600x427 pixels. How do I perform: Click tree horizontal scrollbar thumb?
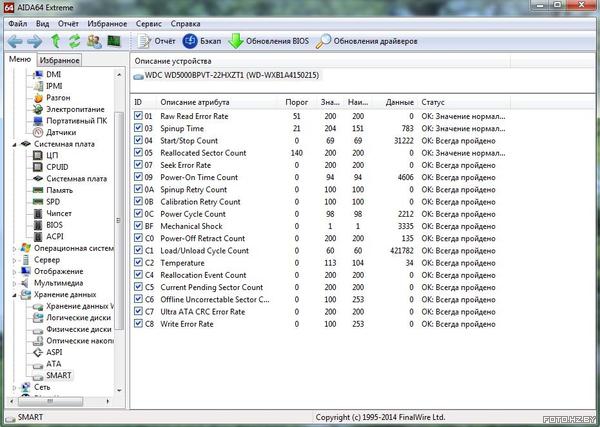coord(50,401)
